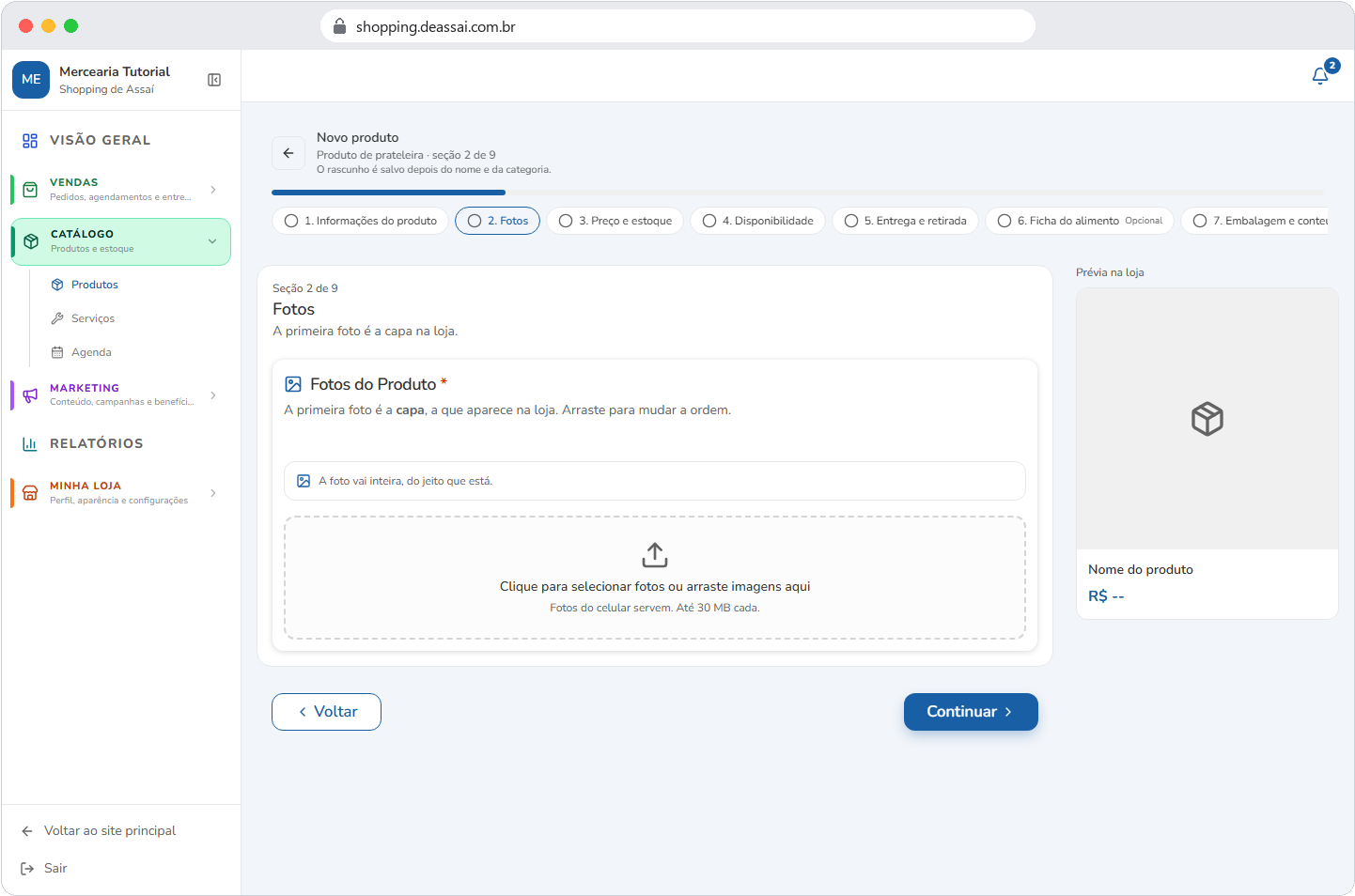Click the form progress bar
This screenshot has height=896, width=1355.
coord(798,193)
